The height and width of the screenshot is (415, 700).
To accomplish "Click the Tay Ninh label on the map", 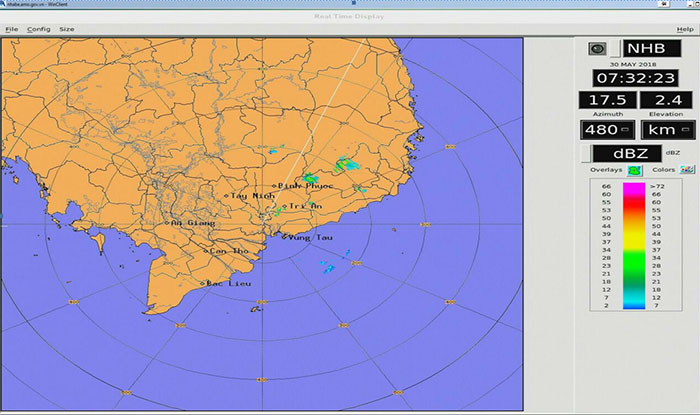I will (253, 195).
